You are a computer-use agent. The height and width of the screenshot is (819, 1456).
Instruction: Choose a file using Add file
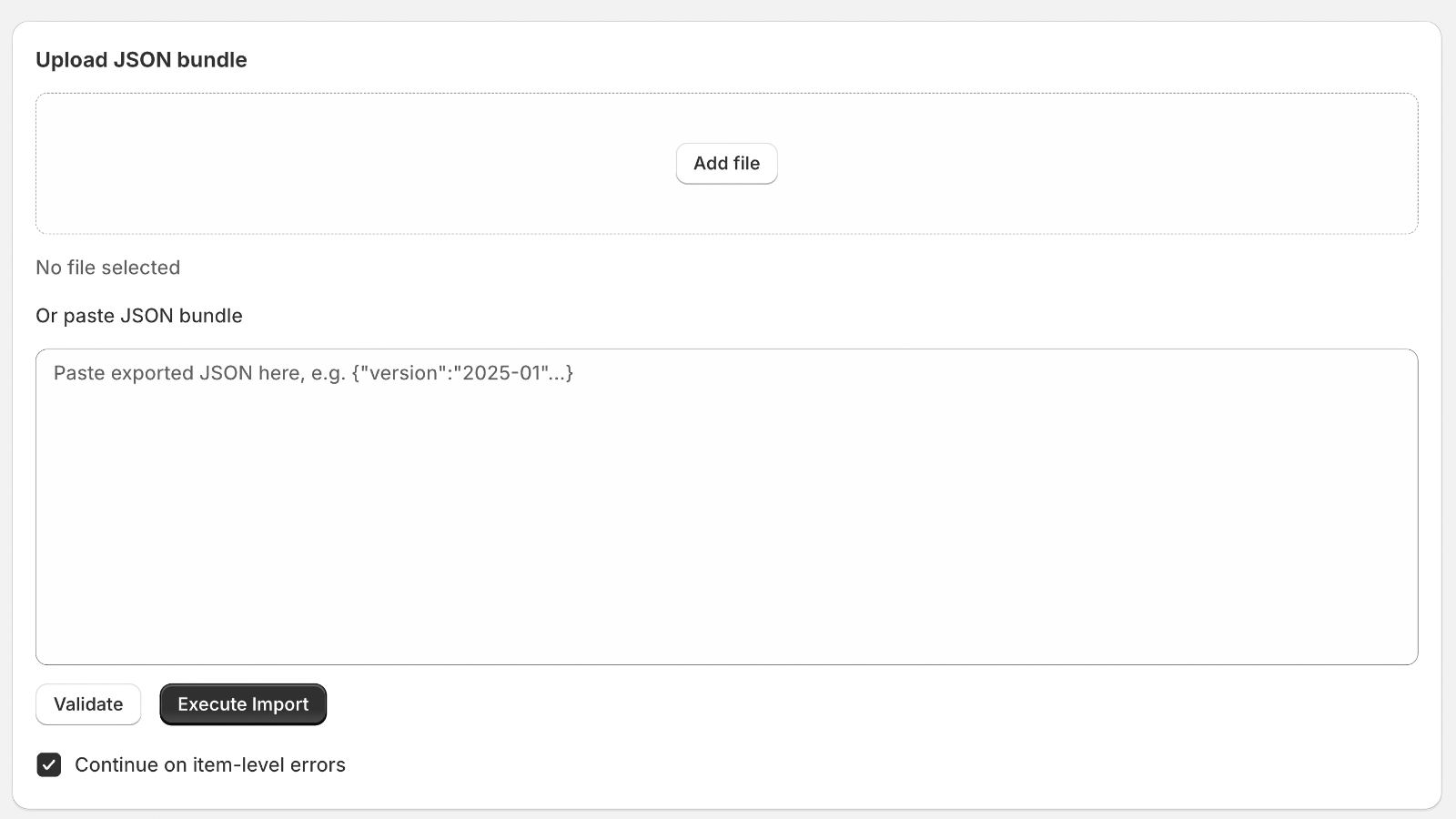coord(726,164)
